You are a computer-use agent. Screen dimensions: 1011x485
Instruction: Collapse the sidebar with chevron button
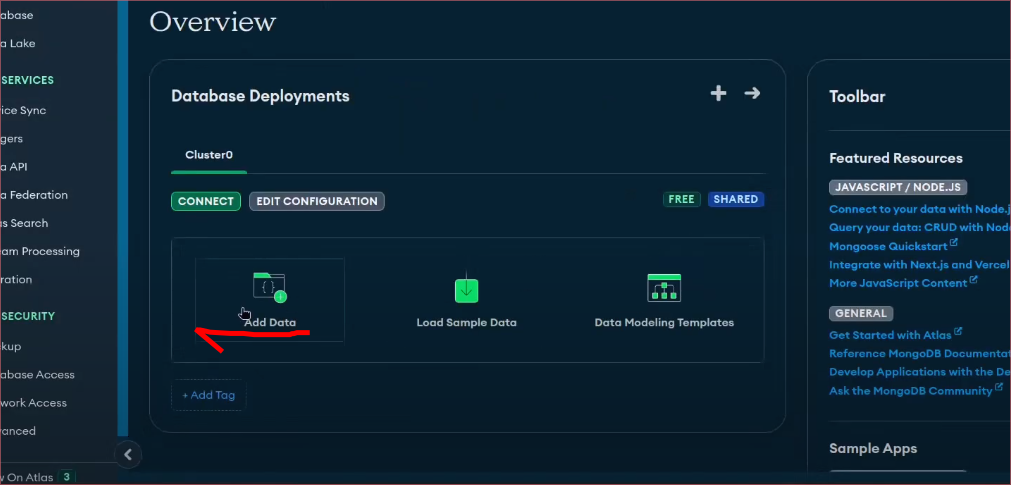[127, 455]
